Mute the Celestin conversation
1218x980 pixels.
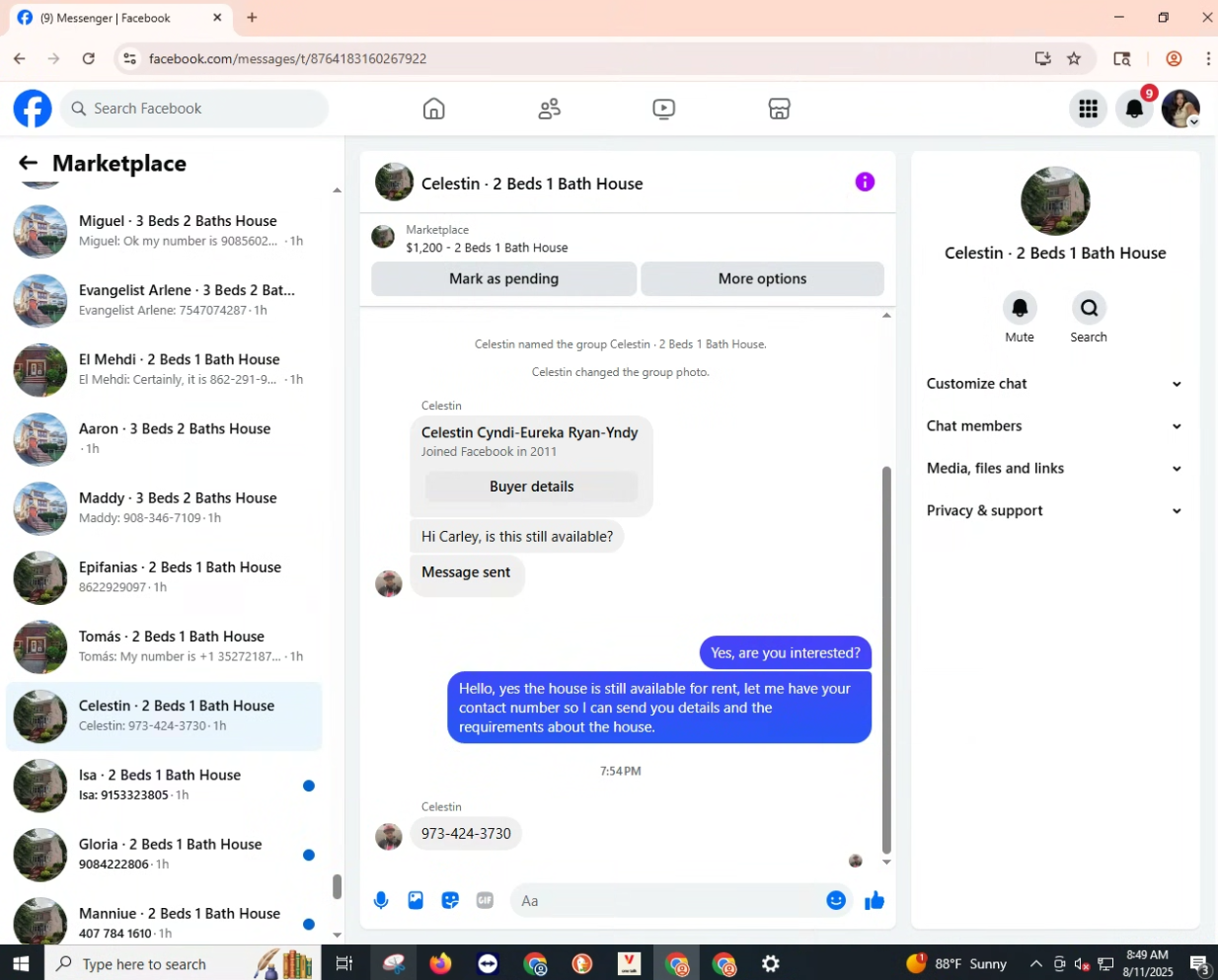click(x=1020, y=308)
